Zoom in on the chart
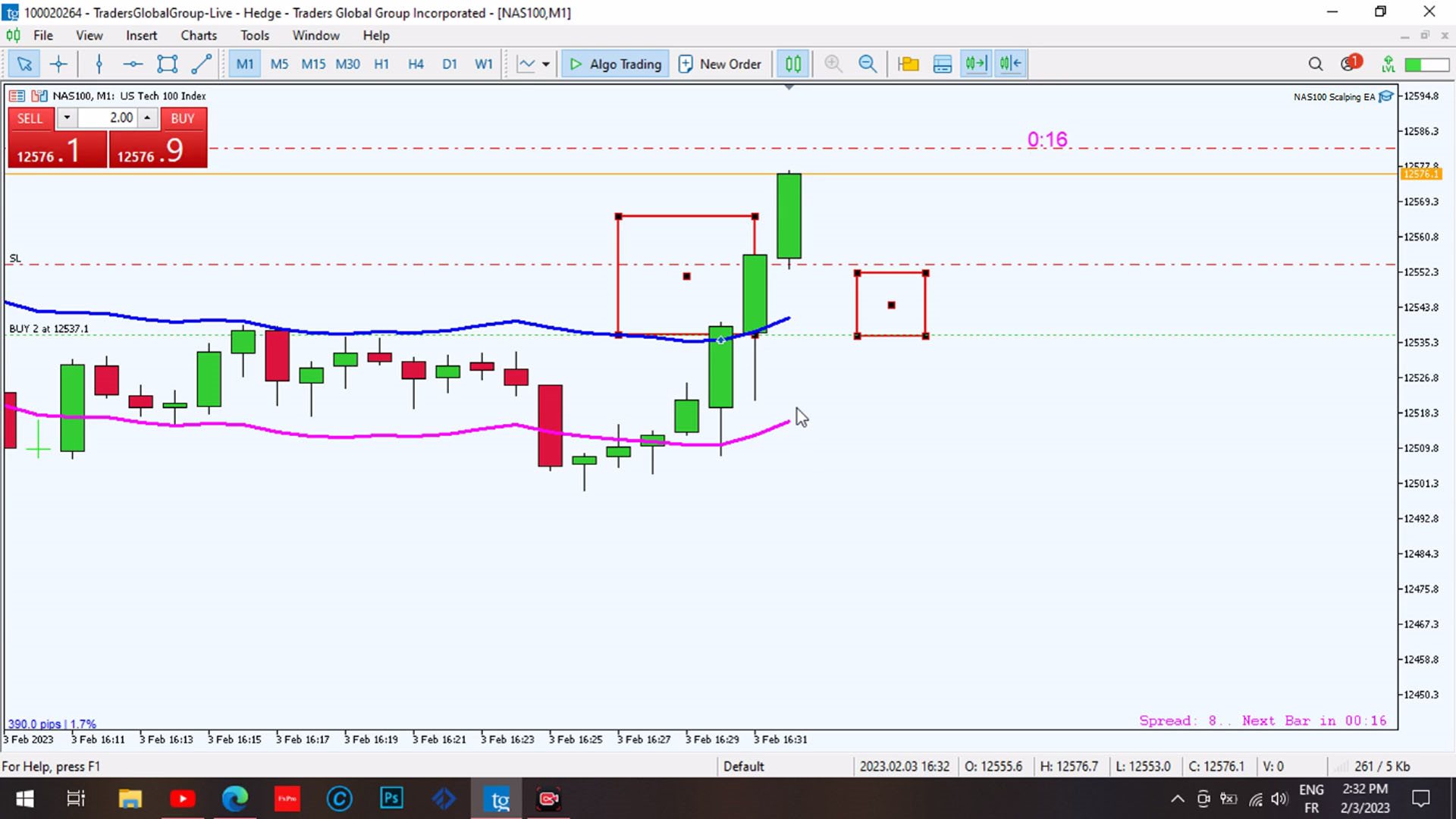 (x=833, y=64)
